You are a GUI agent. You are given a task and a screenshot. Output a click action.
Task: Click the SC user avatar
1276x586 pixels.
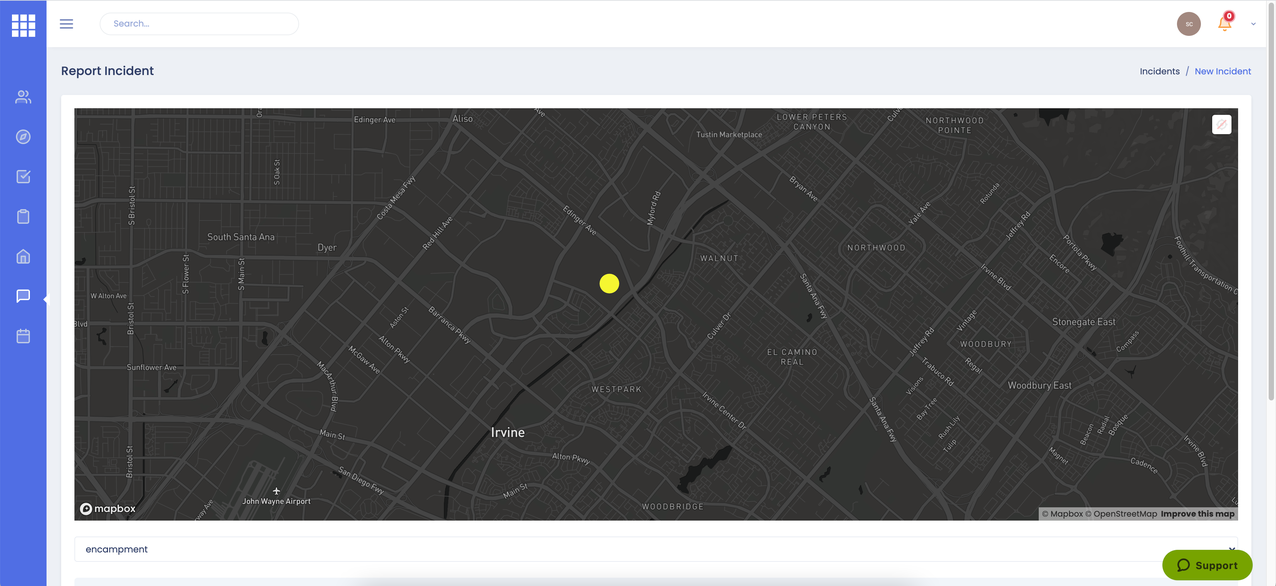pos(1189,24)
